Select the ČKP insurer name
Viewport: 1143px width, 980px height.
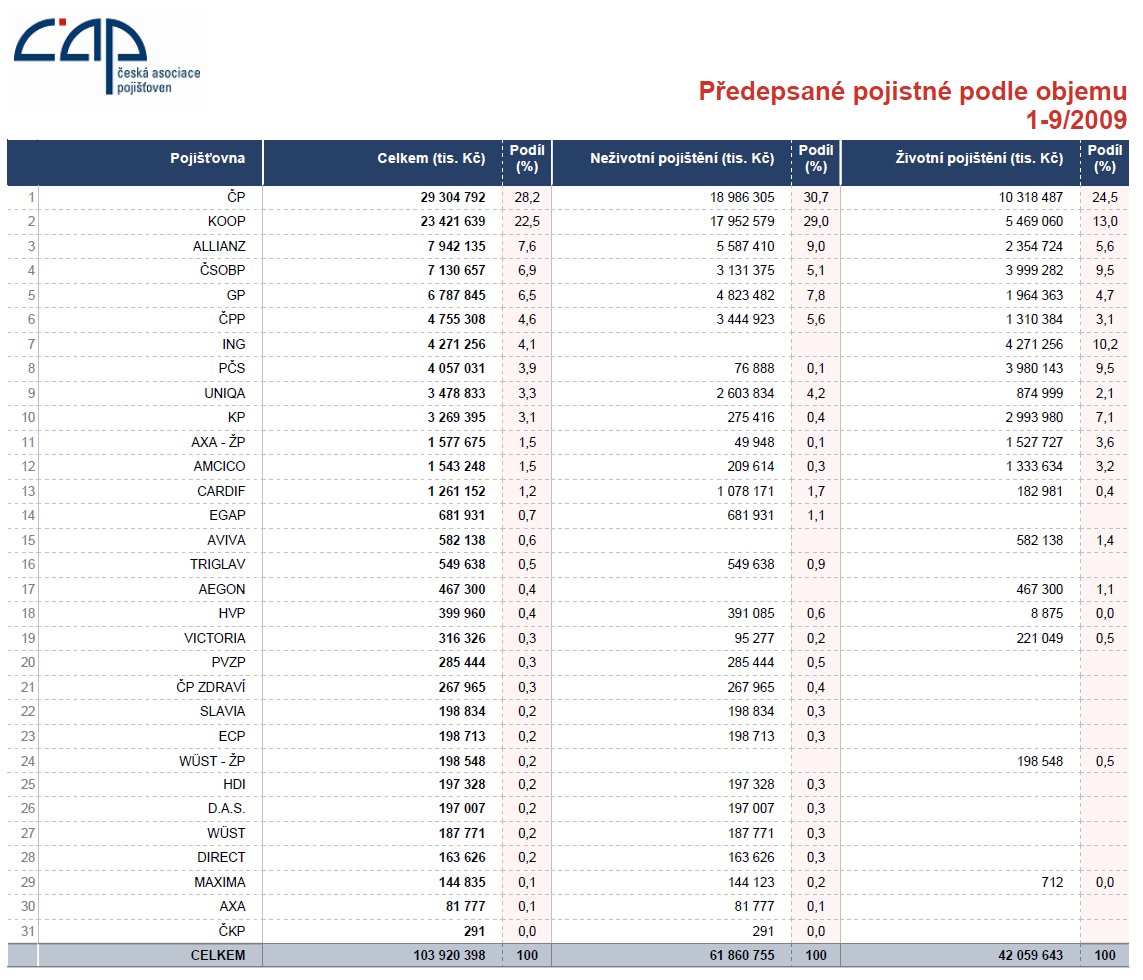pyautogui.click(x=231, y=931)
